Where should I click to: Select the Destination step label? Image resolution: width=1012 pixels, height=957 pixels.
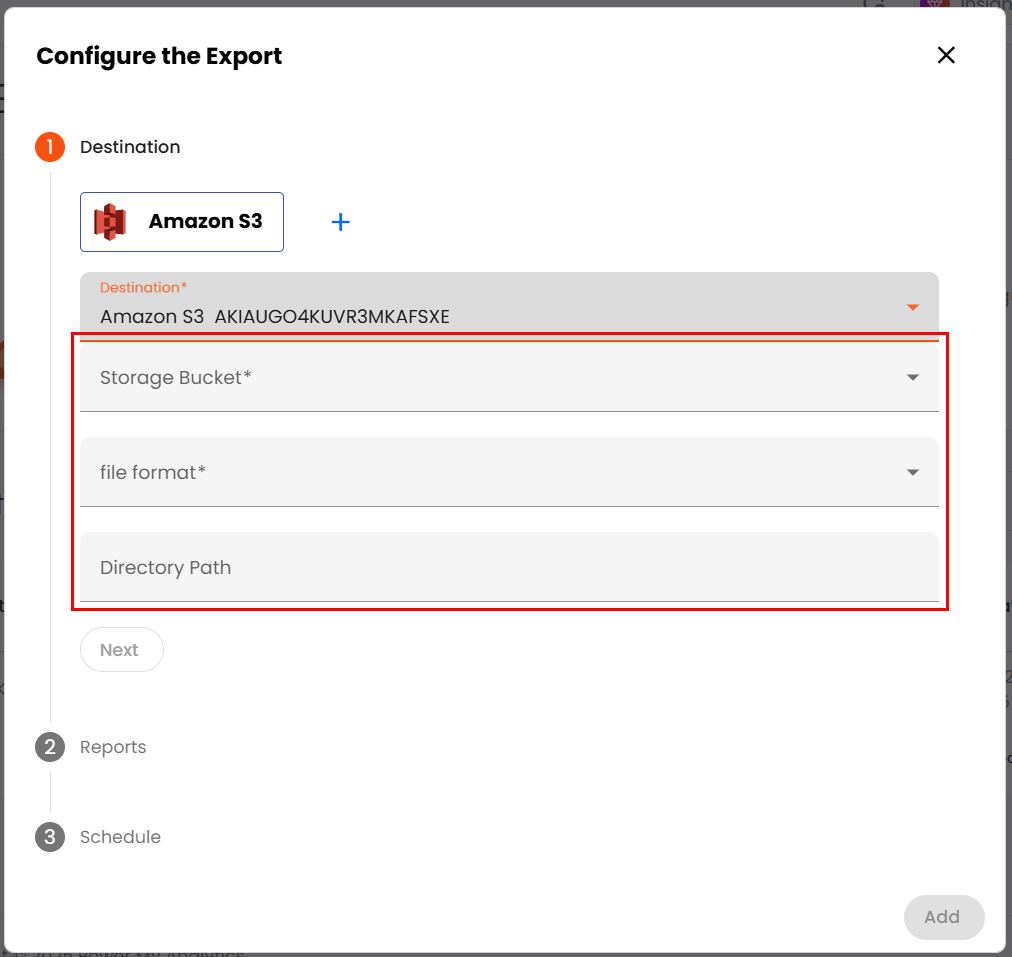point(130,147)
